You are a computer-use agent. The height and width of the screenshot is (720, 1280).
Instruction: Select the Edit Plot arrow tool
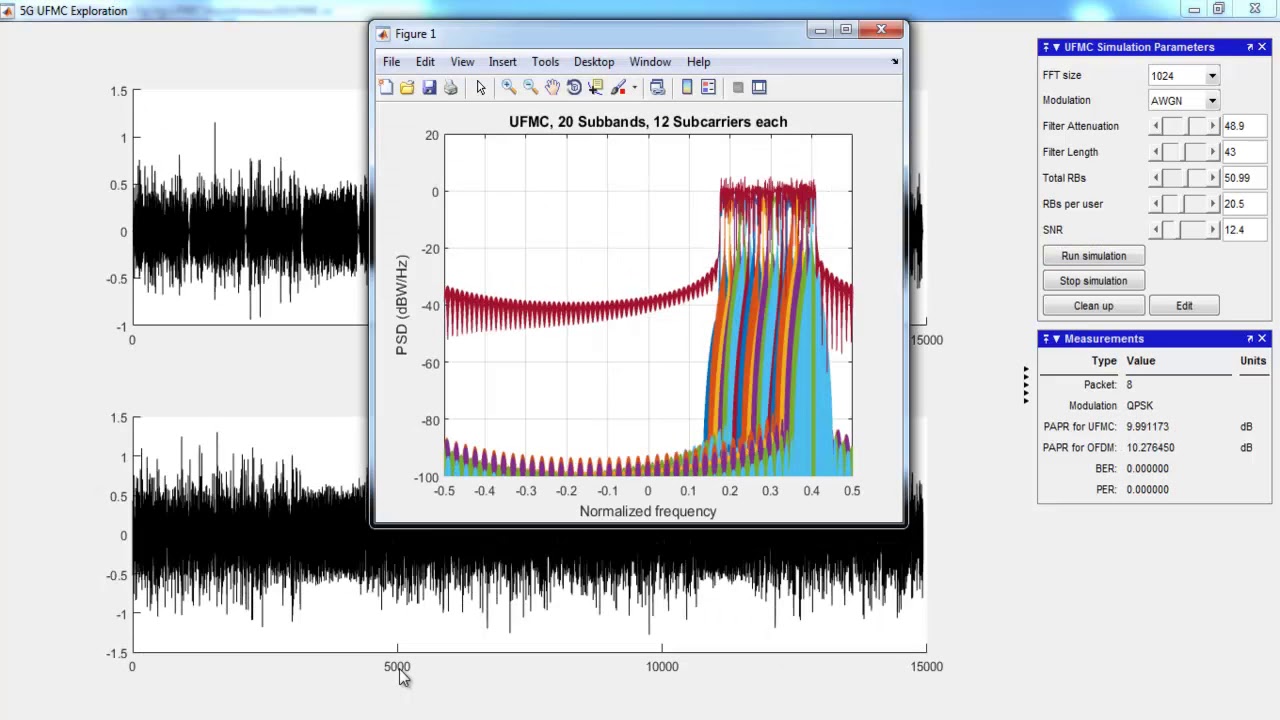481,88
